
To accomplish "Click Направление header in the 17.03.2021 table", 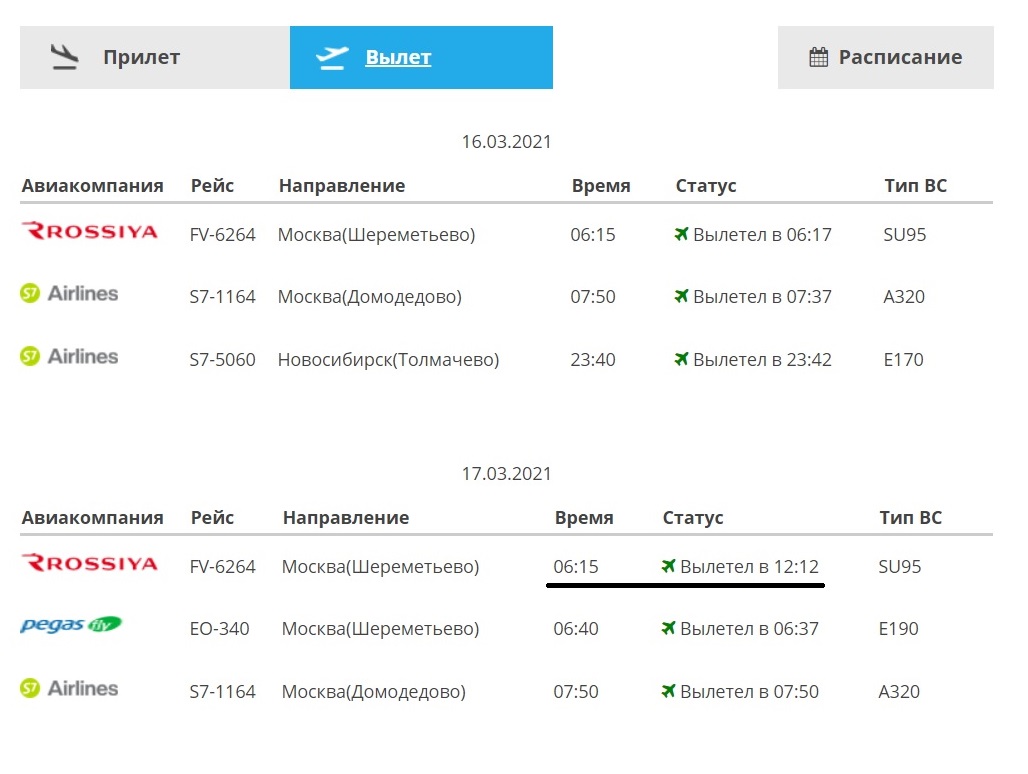I will pos(346,518).
